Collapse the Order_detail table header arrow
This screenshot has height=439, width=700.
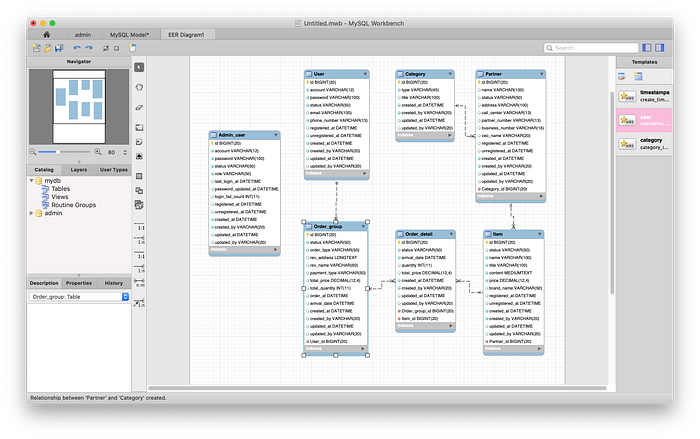451,234
